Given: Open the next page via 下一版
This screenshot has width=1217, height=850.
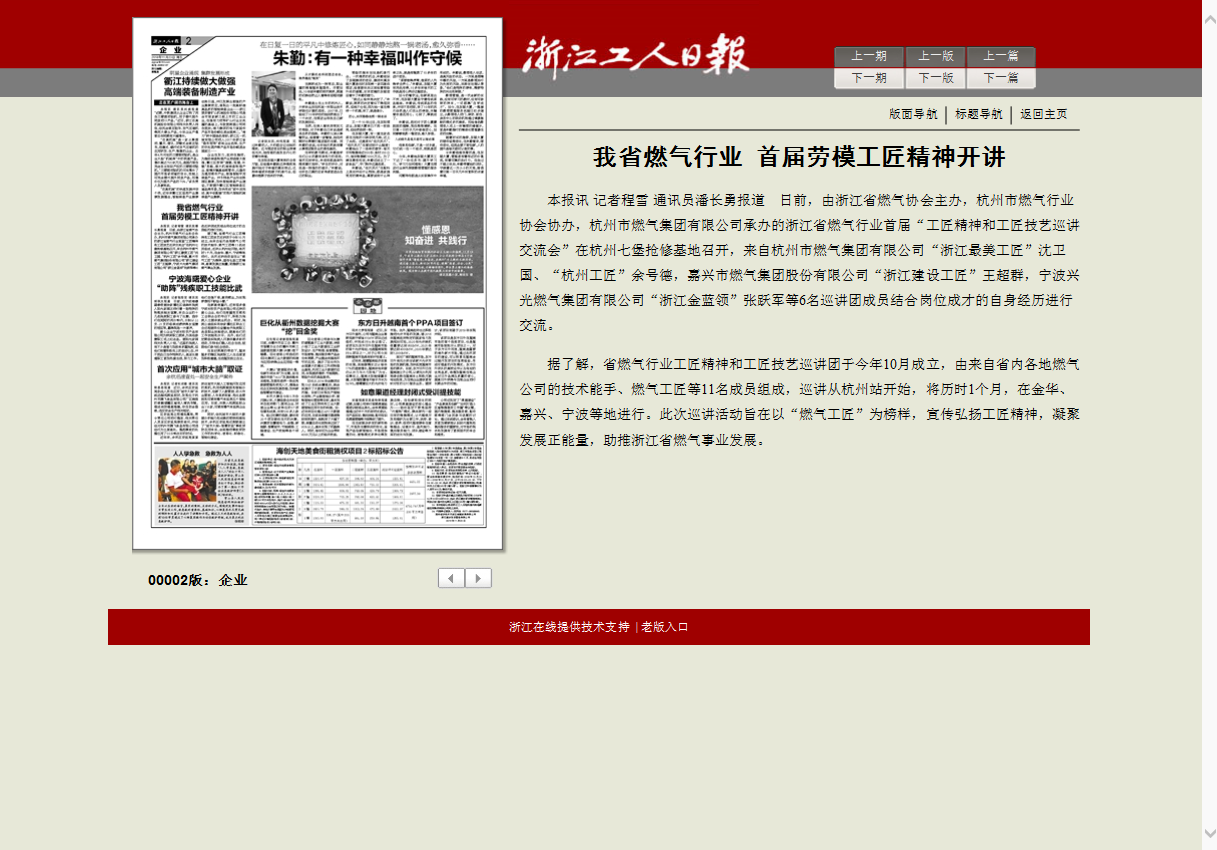Looking at the screenshot, I should click(936, 78).
